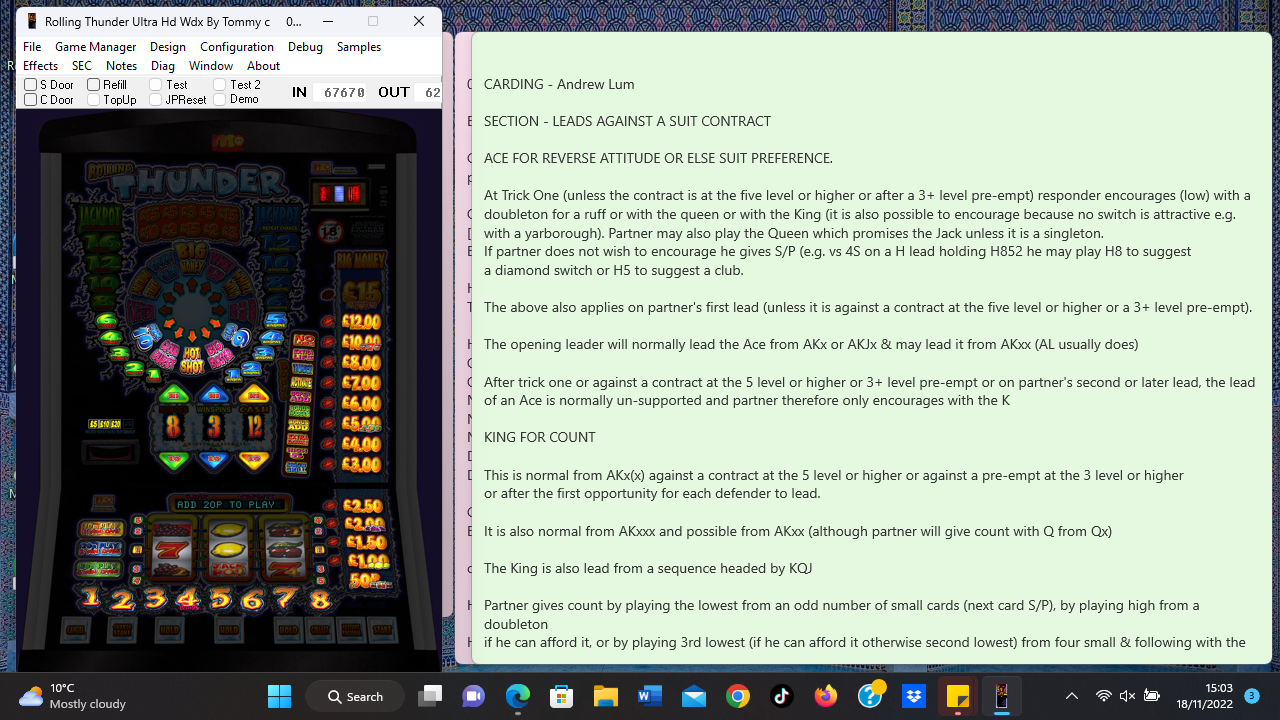Click the SECTION - LEADS AGAINST A SUIT CONTRACT line
1280x720 pixels.
pos(627,121)
